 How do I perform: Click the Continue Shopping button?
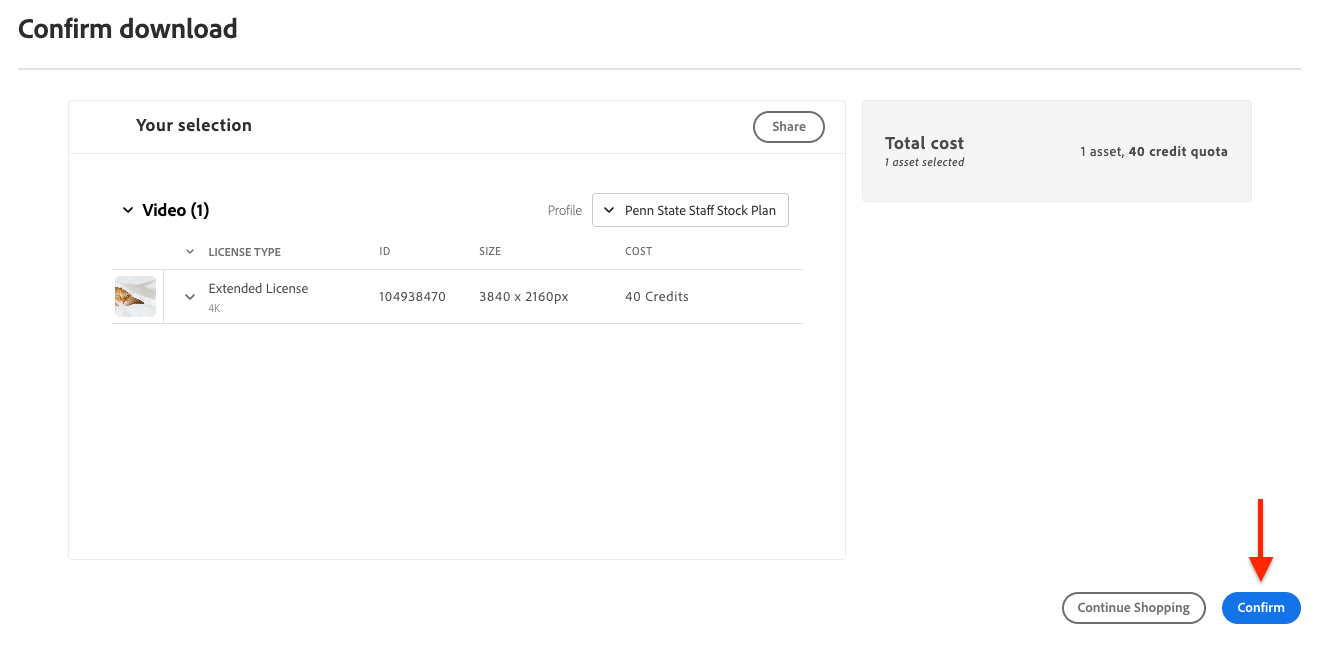click(x=1133, y=608)
